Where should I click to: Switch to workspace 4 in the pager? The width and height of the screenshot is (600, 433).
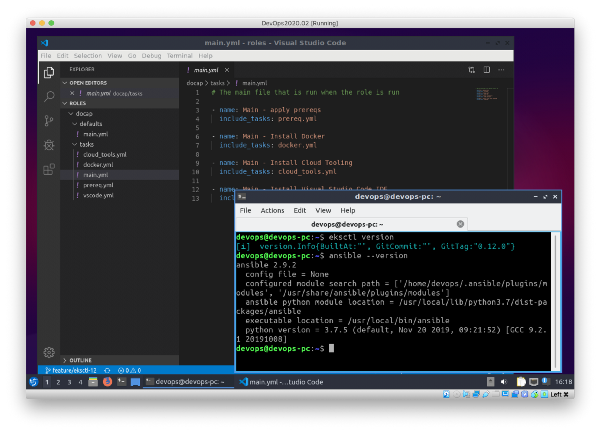tap(80, 382)
